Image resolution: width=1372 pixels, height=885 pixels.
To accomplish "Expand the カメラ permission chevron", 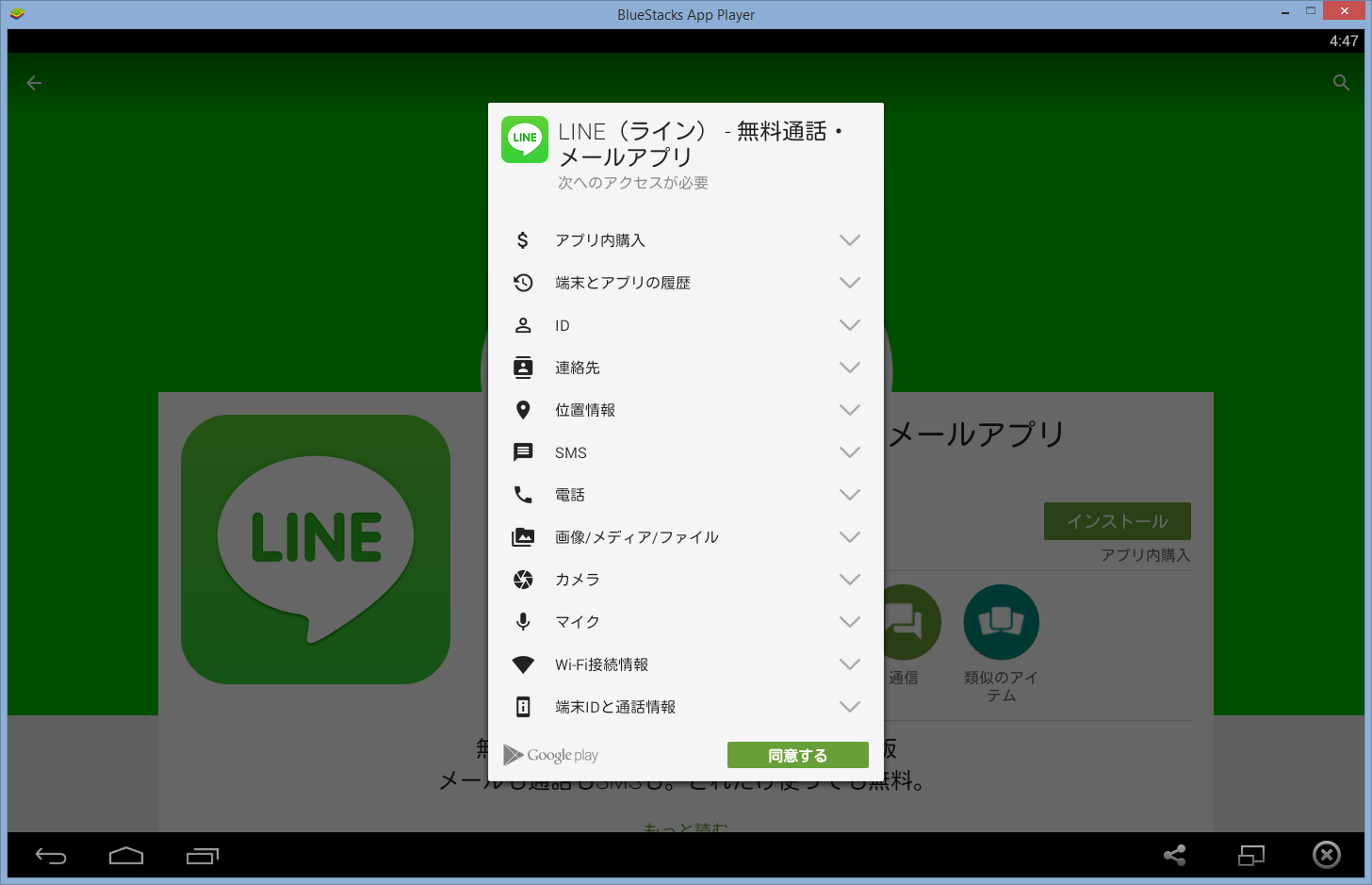I will pyautogui.click(x=850, y=580).
